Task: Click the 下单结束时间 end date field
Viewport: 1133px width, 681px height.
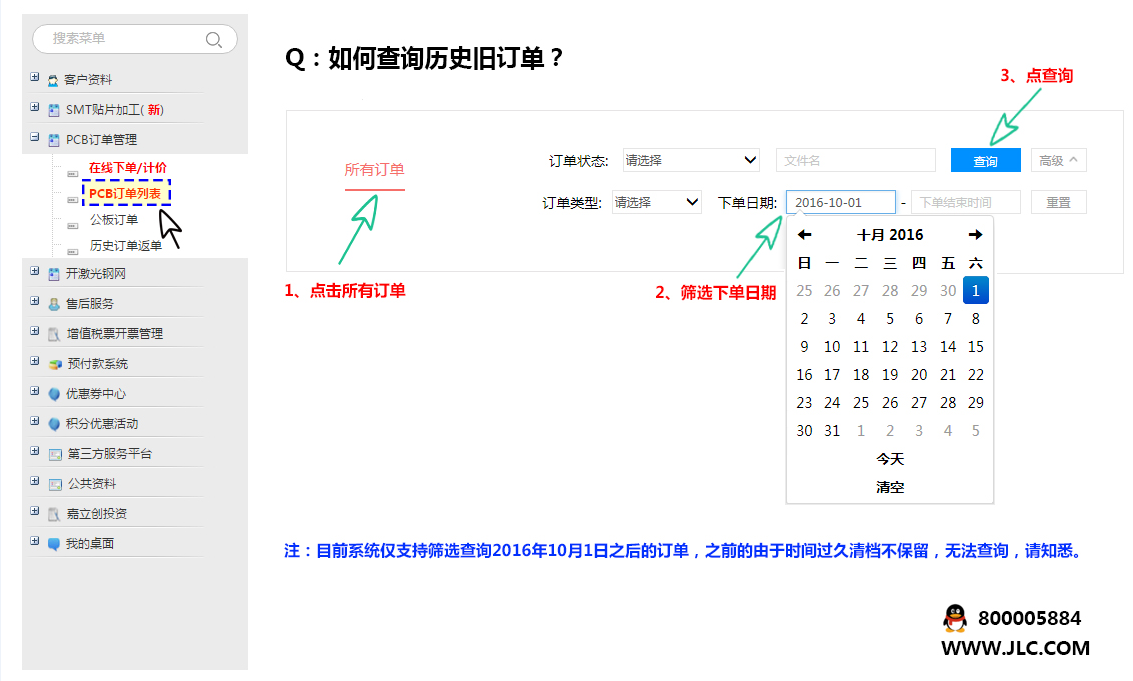Action: pyautogui.click(x=965, y=202)
